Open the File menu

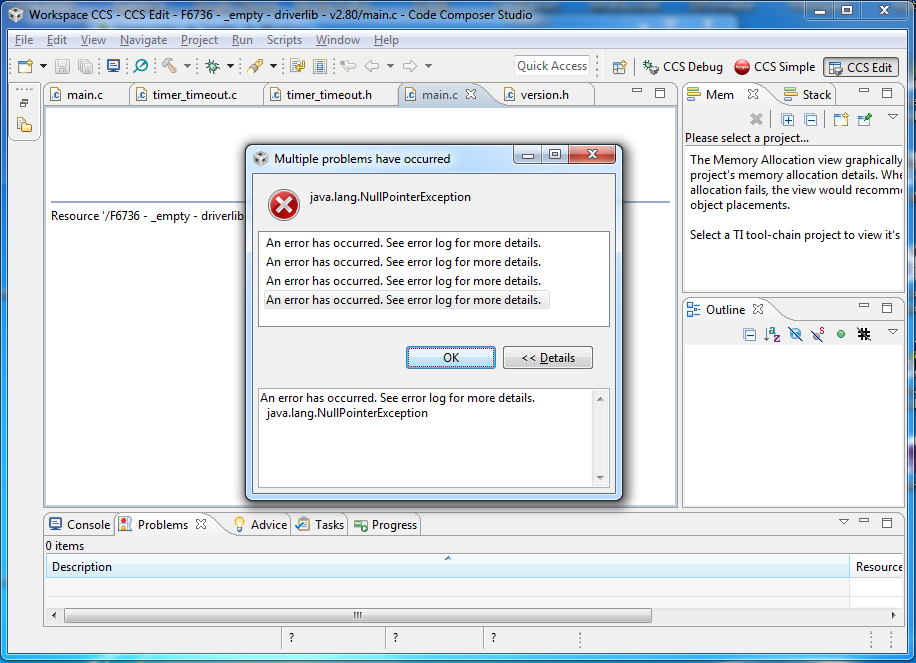[23, 40]
